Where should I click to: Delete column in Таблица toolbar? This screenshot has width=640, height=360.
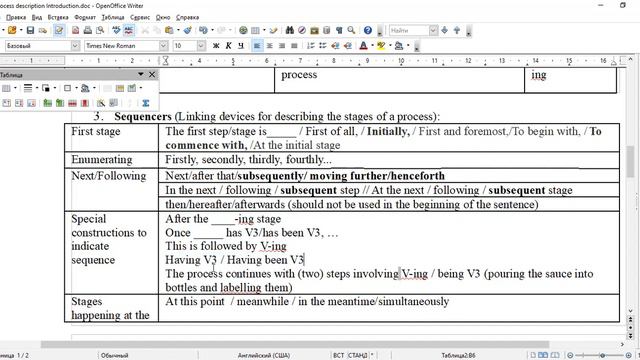pos(85,103)
